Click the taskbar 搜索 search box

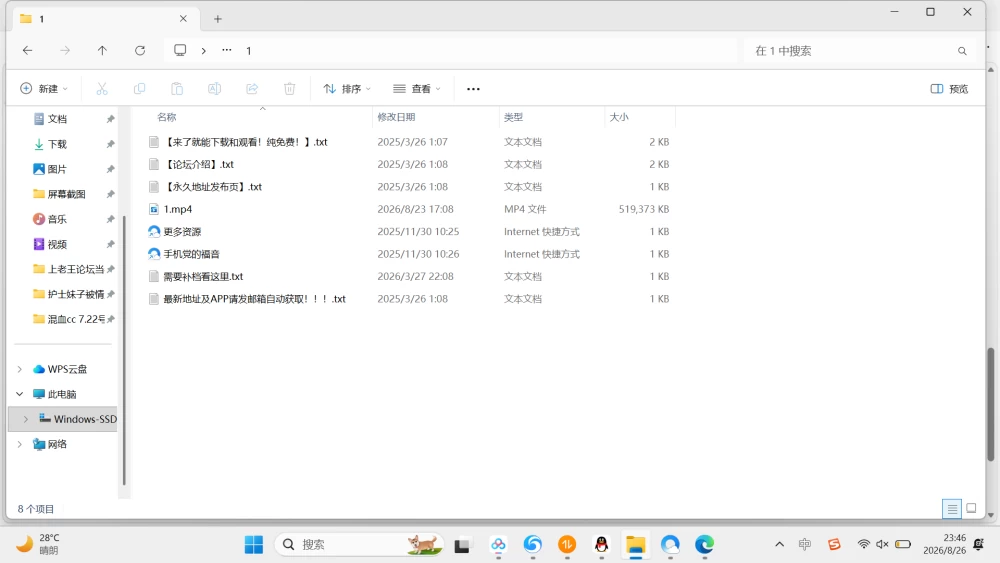tap(359, 545)
